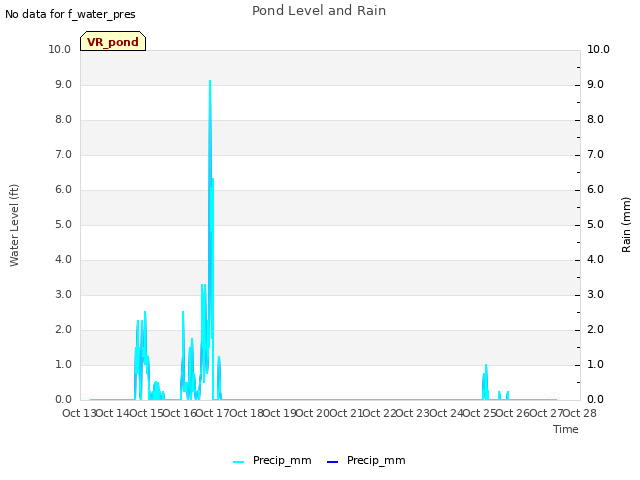Click the Oct 20 x-axis tick label
The image size is (640, 480).
(313, 413)
